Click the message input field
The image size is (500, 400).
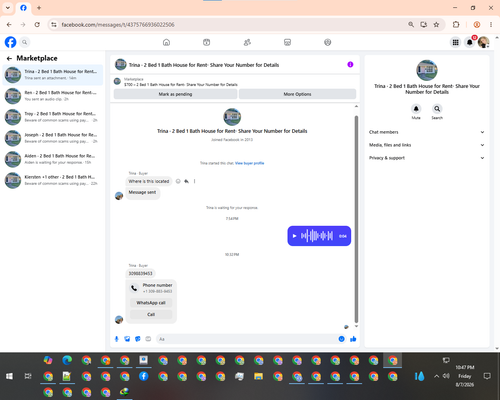[247, 339]
